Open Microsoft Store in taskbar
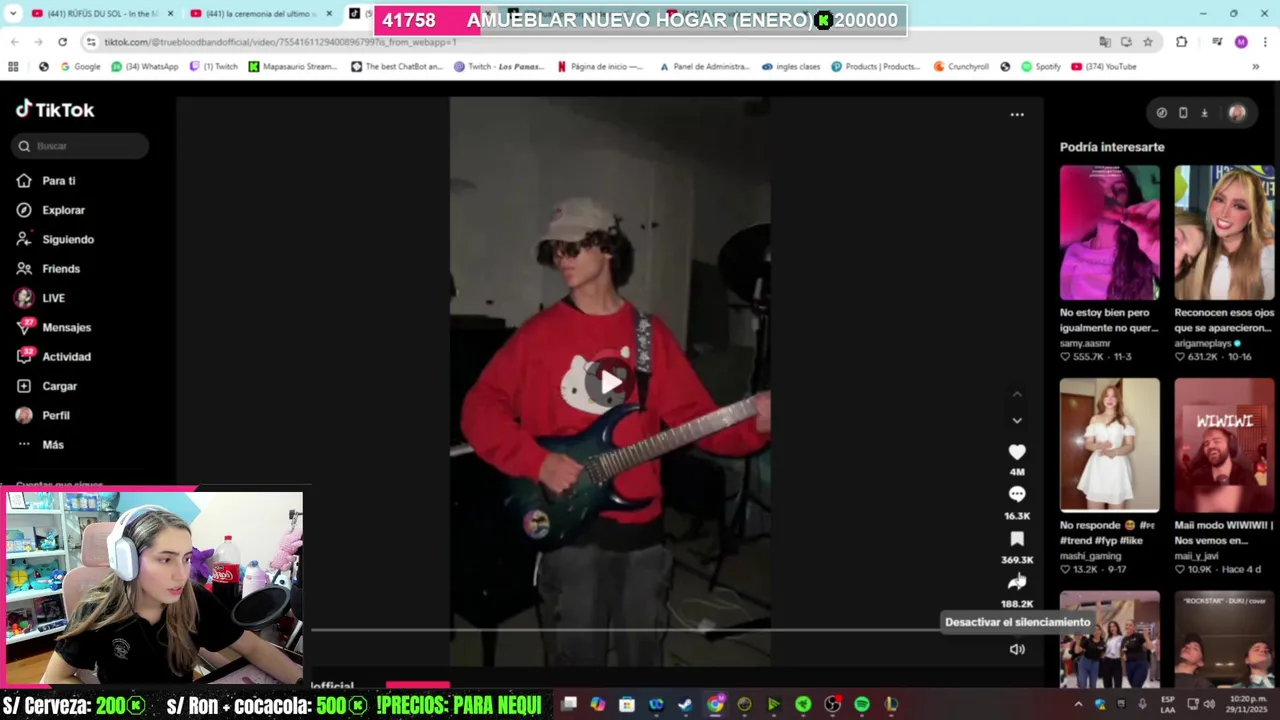1280x720 pixels. [627, 704]
